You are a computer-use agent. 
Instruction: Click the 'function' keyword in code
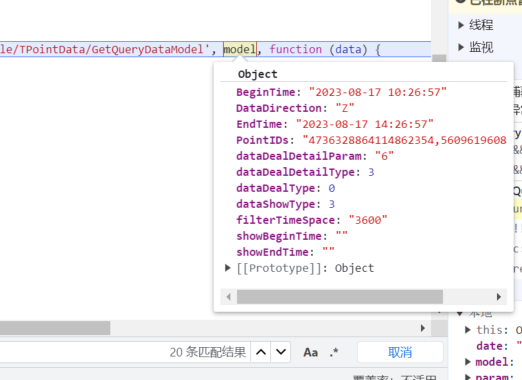296,49
